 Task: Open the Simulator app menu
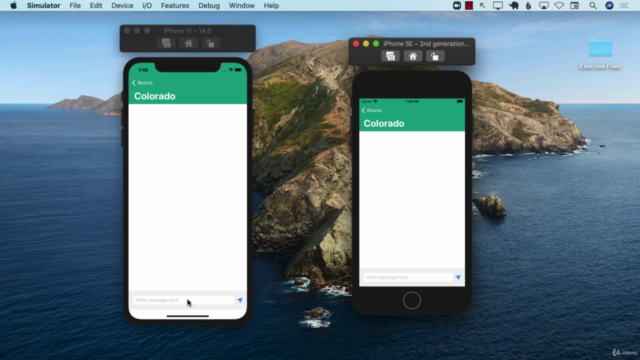pos(43,5)
